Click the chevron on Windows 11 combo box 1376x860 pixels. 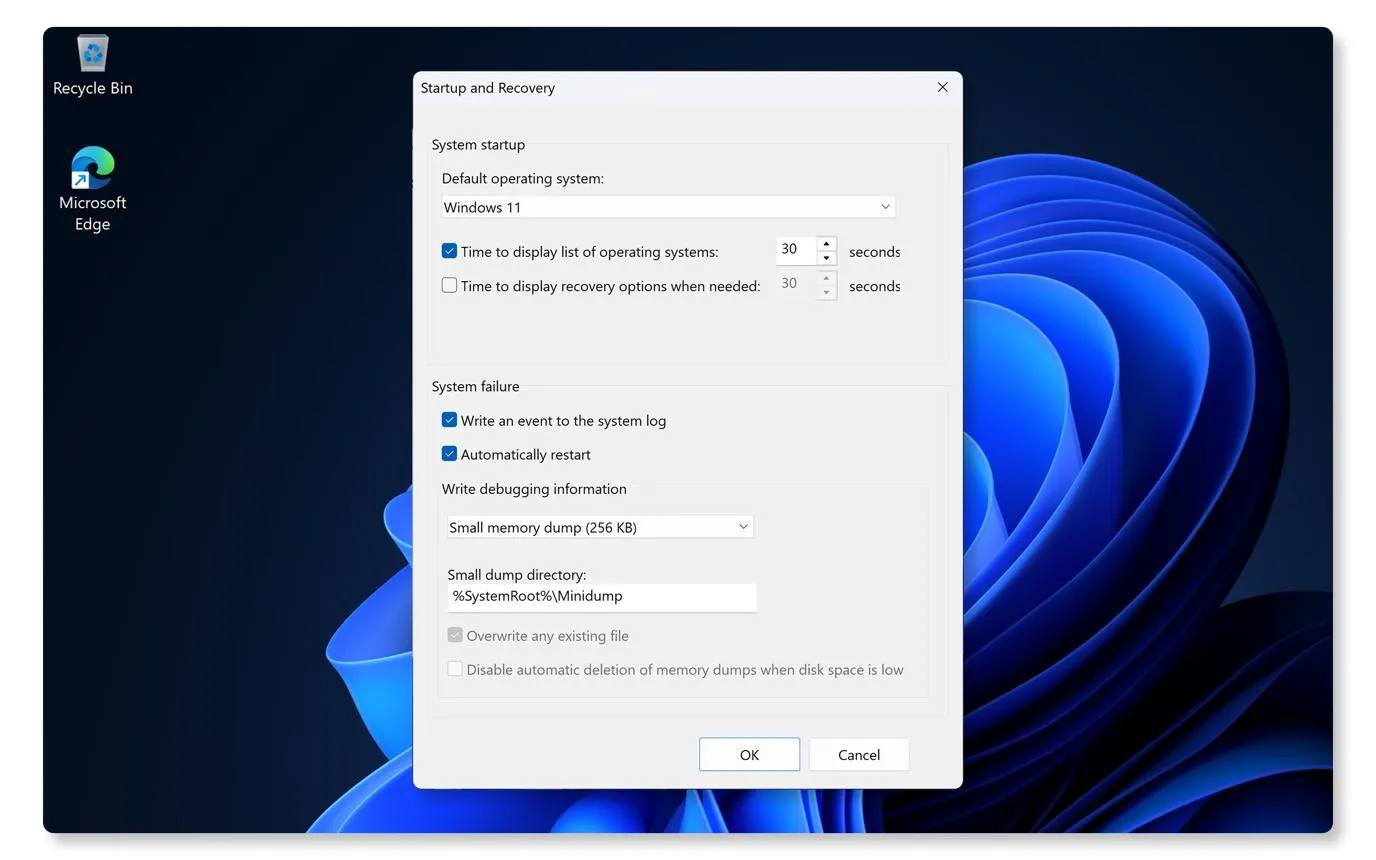click(x=885, y=207)
